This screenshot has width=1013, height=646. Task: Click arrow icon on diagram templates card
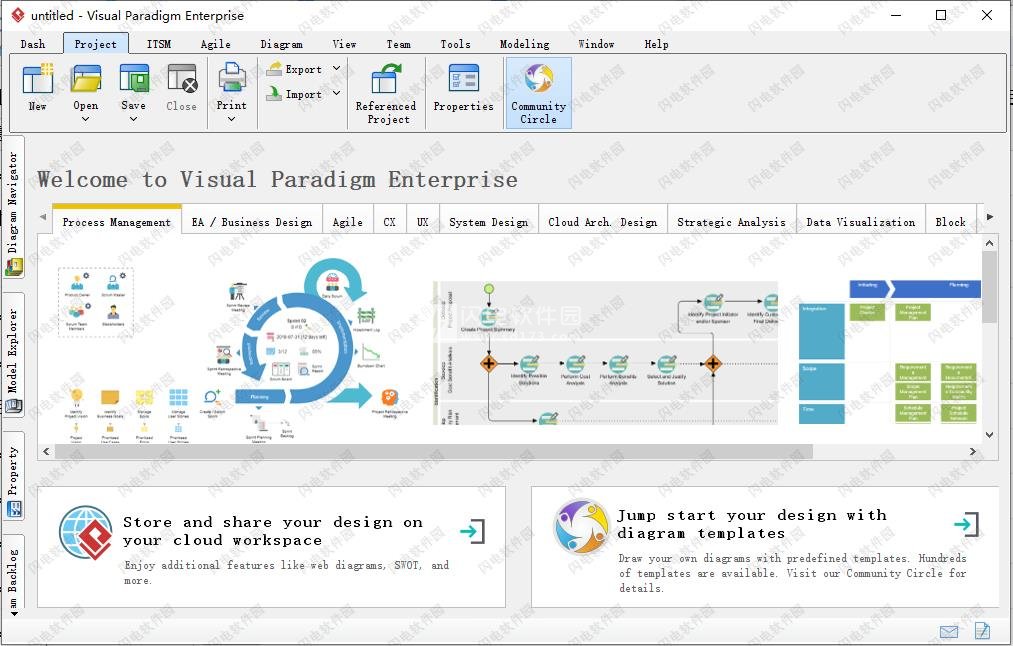tap(966, 524)
